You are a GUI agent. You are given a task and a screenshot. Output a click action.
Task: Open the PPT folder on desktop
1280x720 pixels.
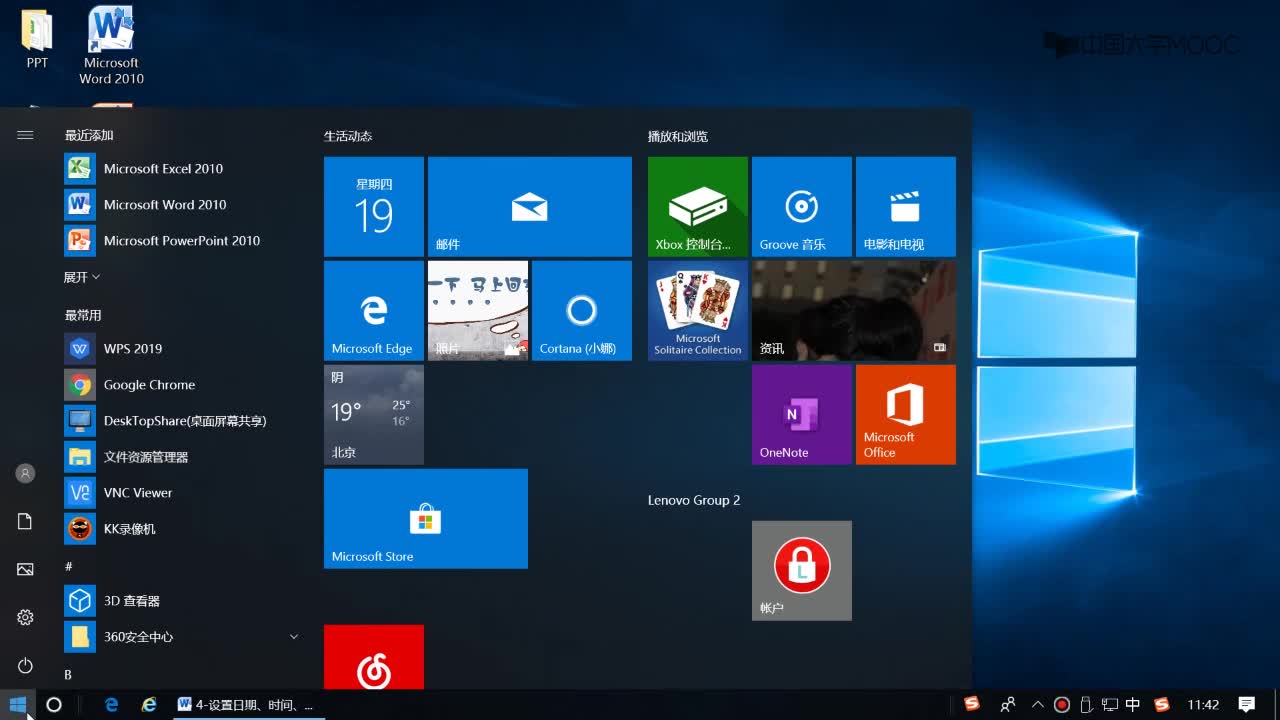tap(37, 40)
